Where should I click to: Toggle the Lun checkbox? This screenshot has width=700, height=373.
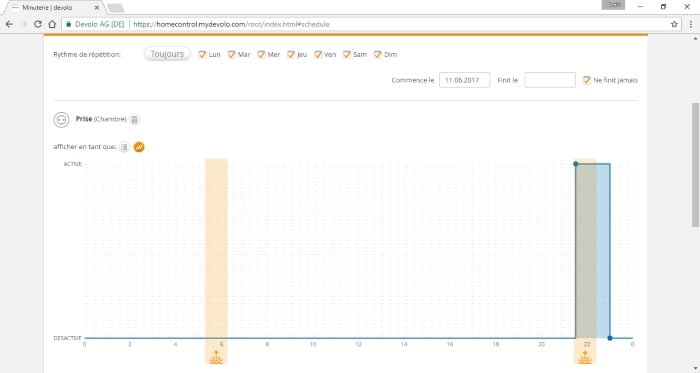click(x=202, y=54)
